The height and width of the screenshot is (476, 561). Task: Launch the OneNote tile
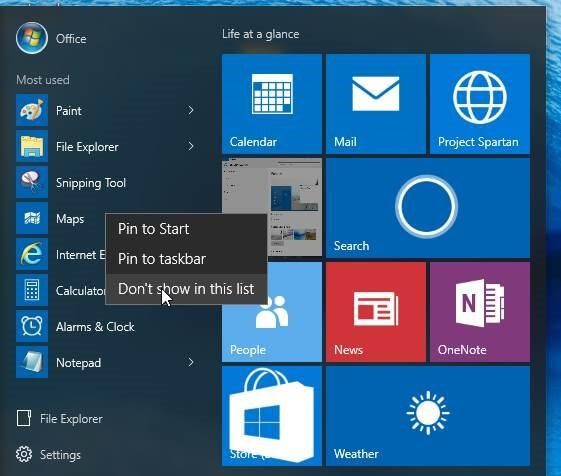pos(480,312)
